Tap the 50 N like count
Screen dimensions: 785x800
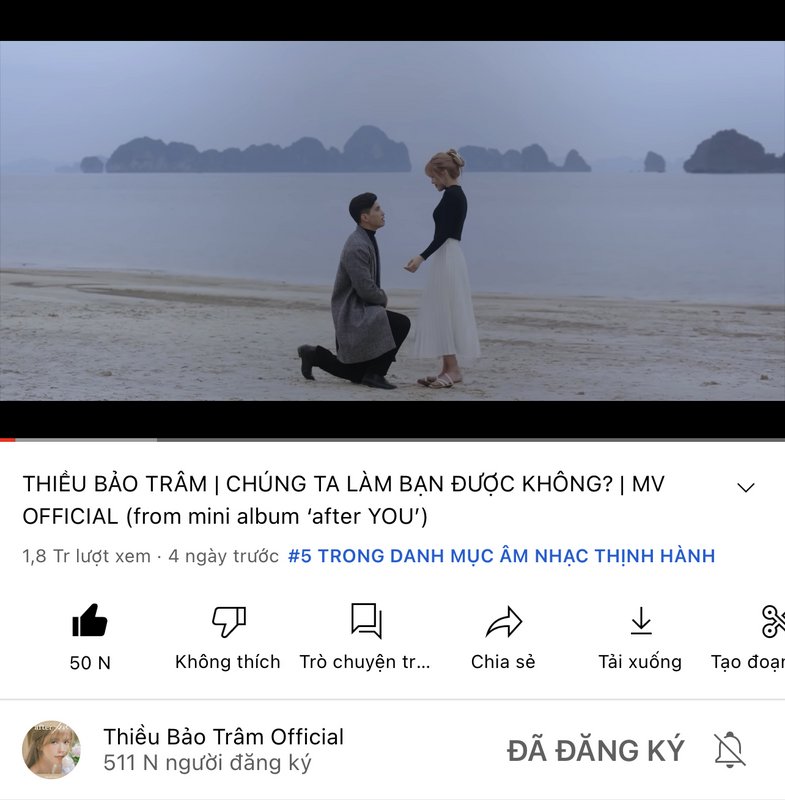pyautogui.click(x=90, y=662)
